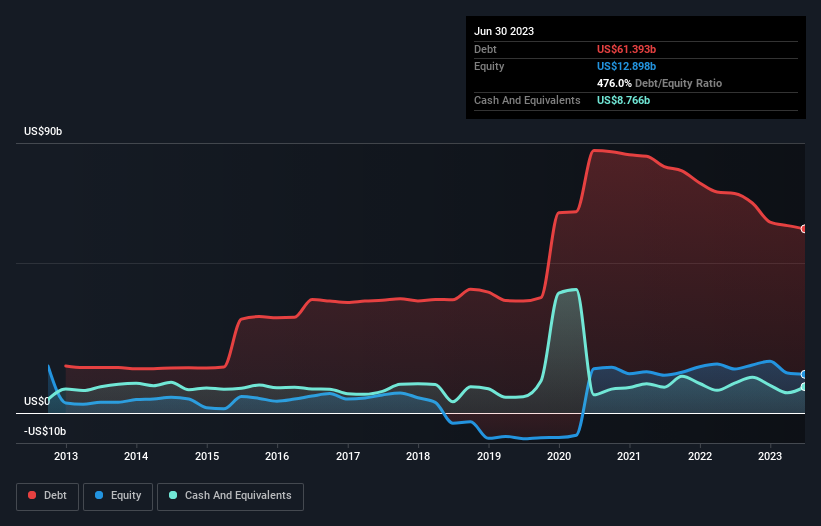This screenshot has height=526, width=821.
Task: Click the blue Equity end-of-line marker
Action: 804,375
